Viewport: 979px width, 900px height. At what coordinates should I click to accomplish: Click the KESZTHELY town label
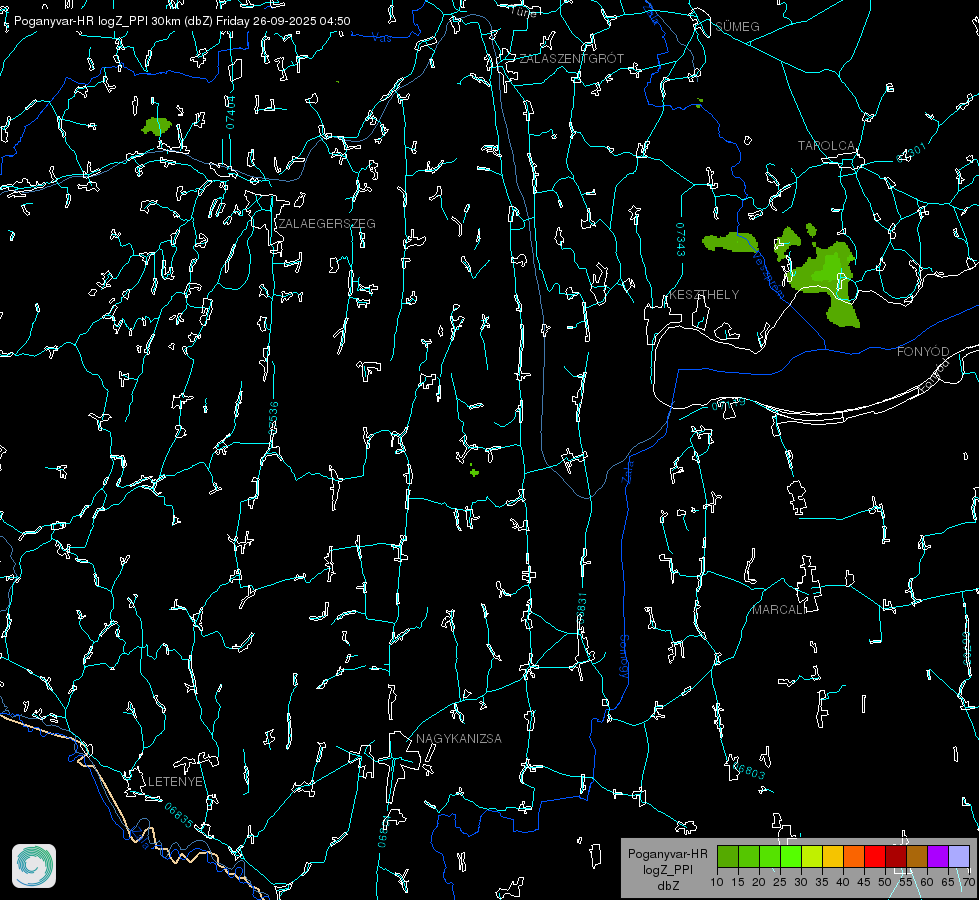(x=704, y=294)
